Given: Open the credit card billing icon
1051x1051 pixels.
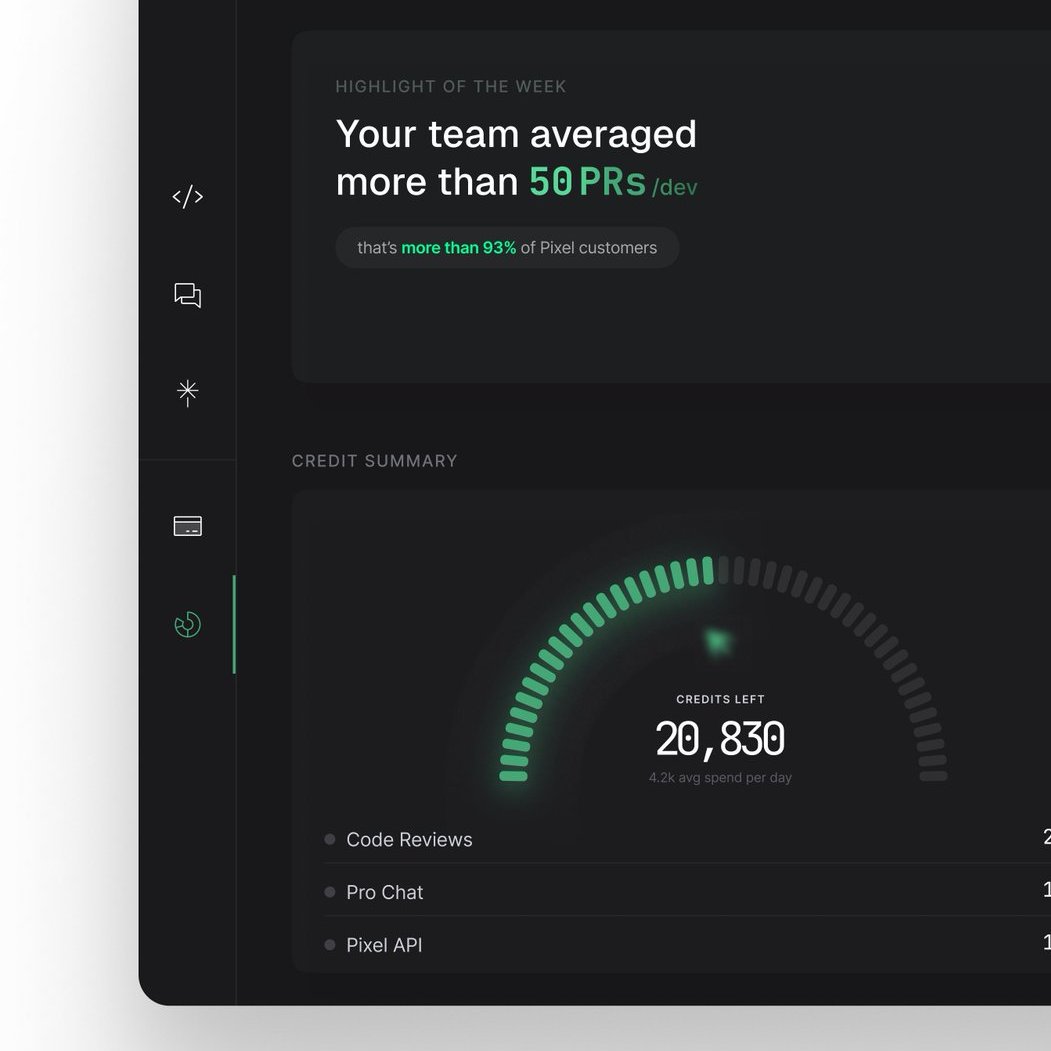Looking at the screenshot, I should tap(188, 526).
